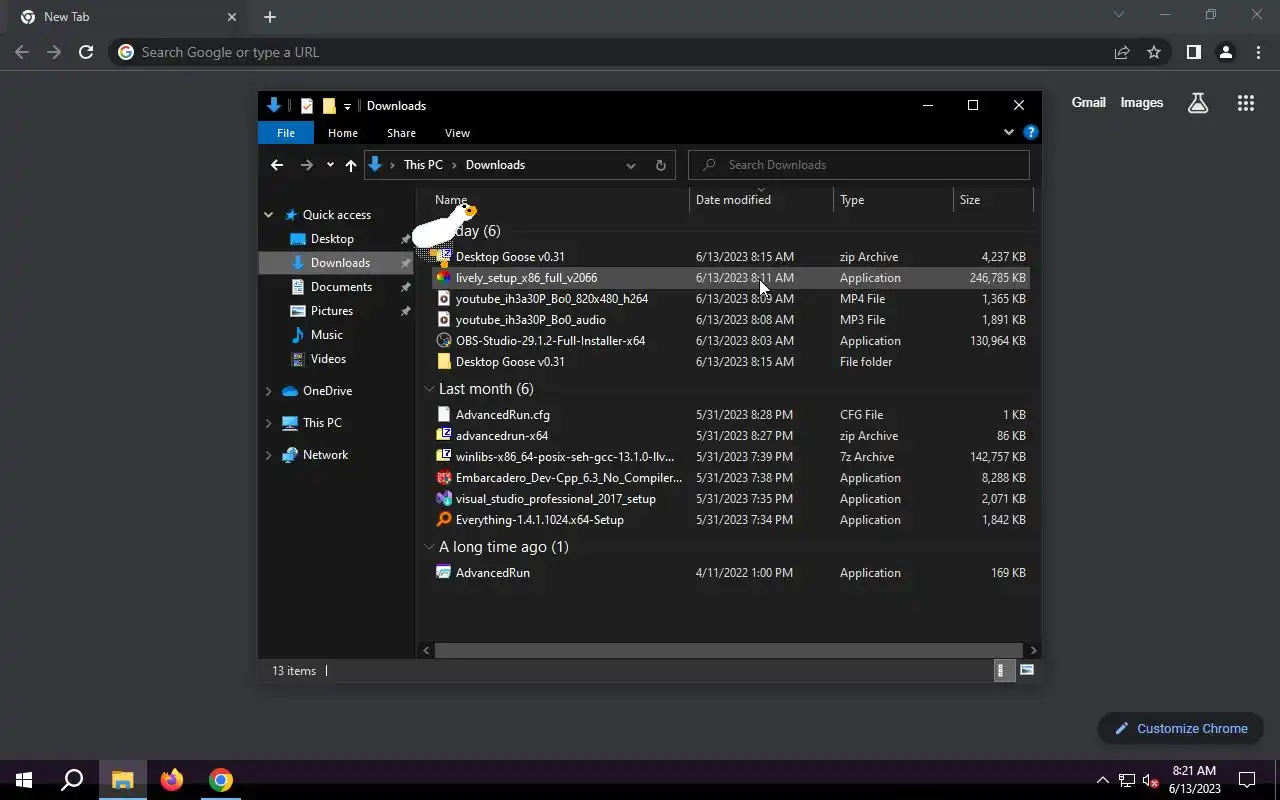The width and height of the screenshot is (1280, 800).
Task: Select winlibs-x86_64 7z archive icon
Action: (x=444, y=457)
